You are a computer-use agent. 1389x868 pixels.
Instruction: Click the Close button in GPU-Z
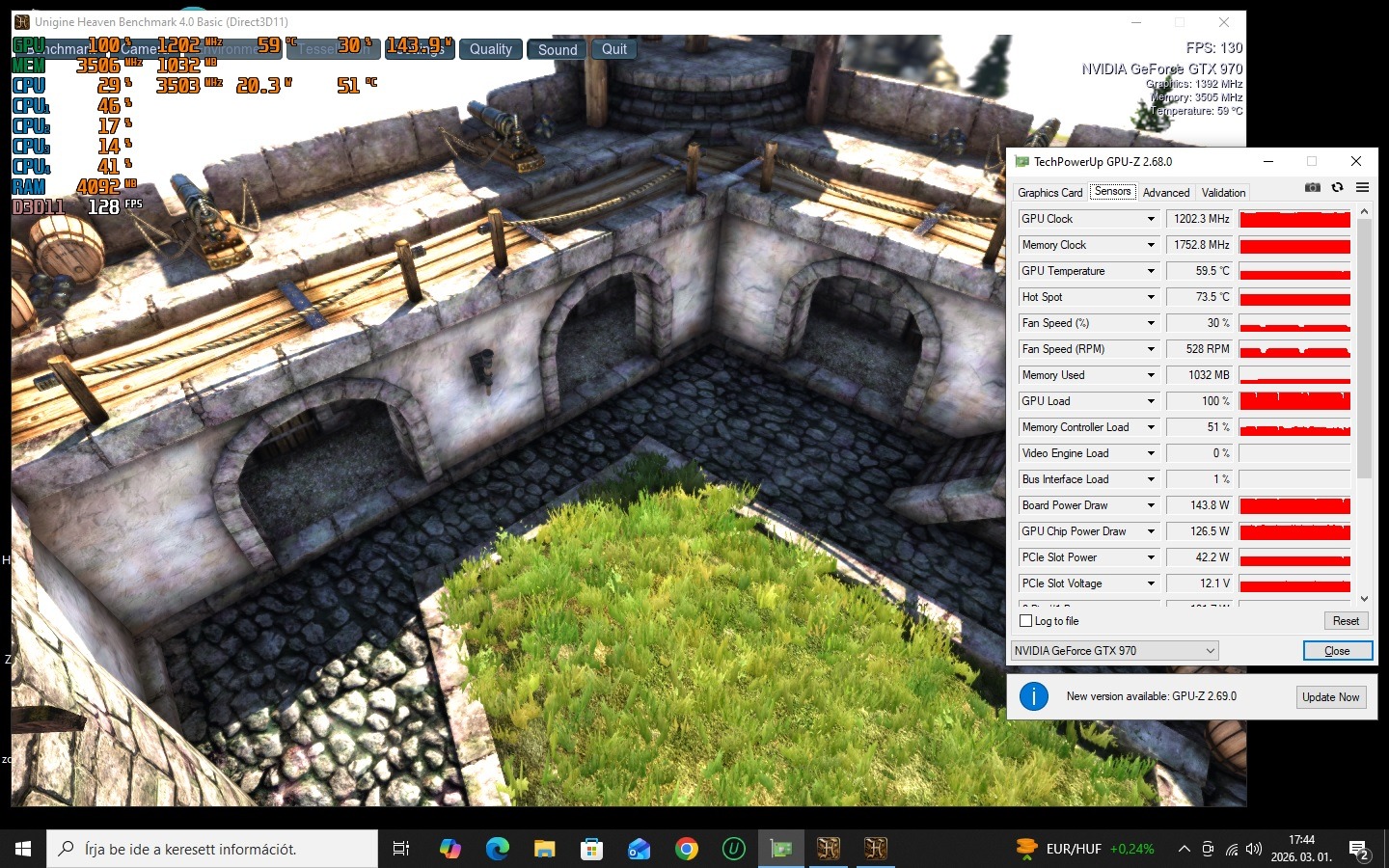[x=1337, y=651]
